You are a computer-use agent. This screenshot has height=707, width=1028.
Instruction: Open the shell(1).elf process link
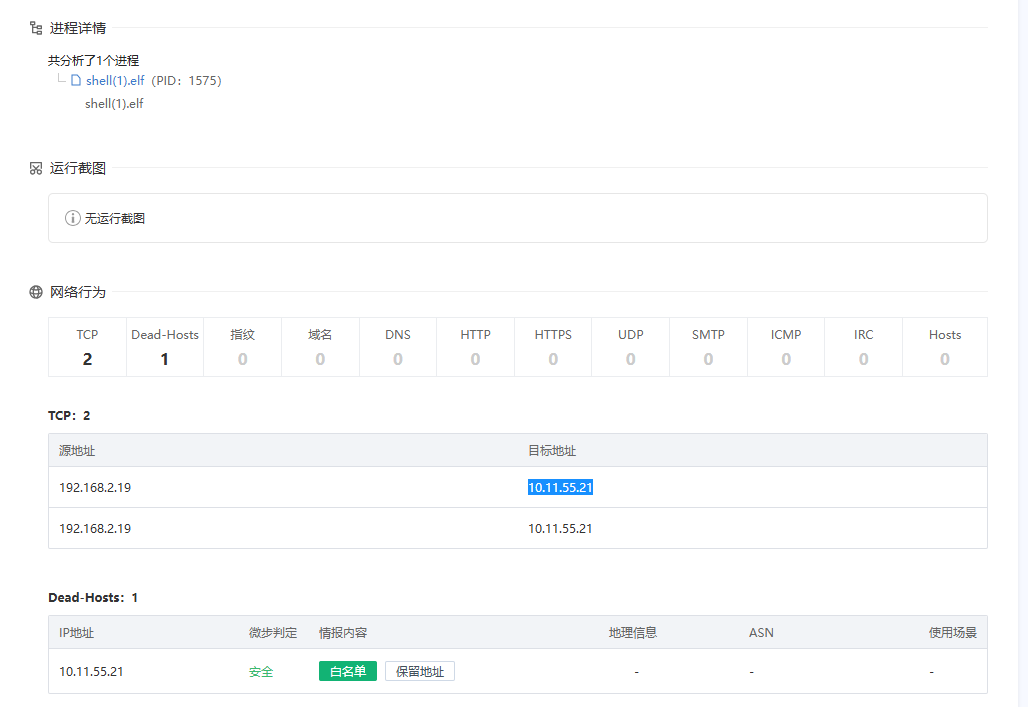tap(115, 80)
